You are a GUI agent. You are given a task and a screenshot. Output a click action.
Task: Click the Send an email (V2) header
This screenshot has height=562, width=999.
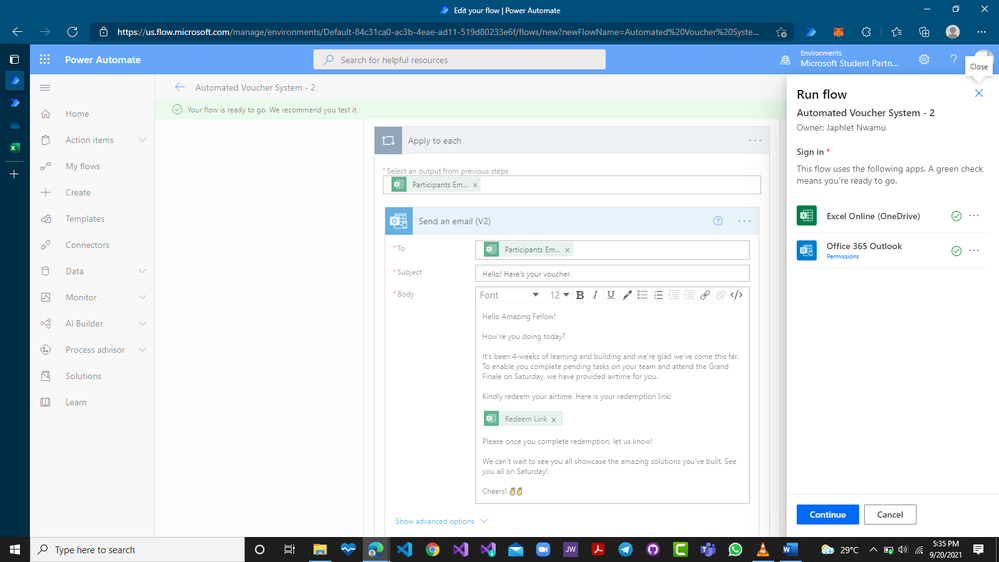click(571, 221)
